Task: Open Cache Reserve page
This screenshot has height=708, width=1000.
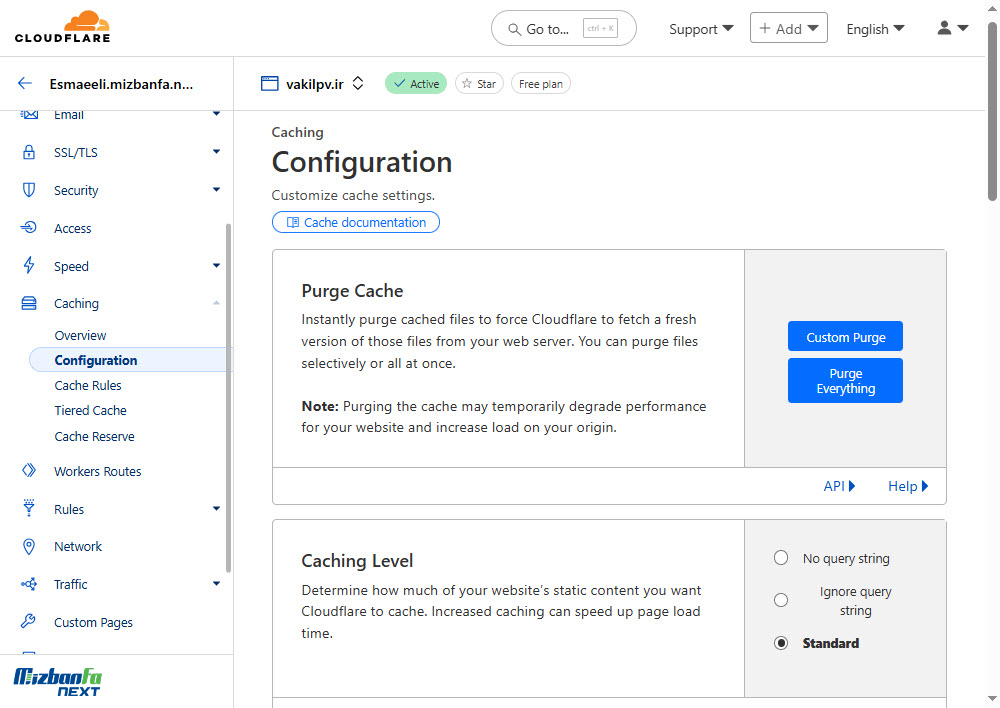Action: pyautogui.click(x=94, y=437)
